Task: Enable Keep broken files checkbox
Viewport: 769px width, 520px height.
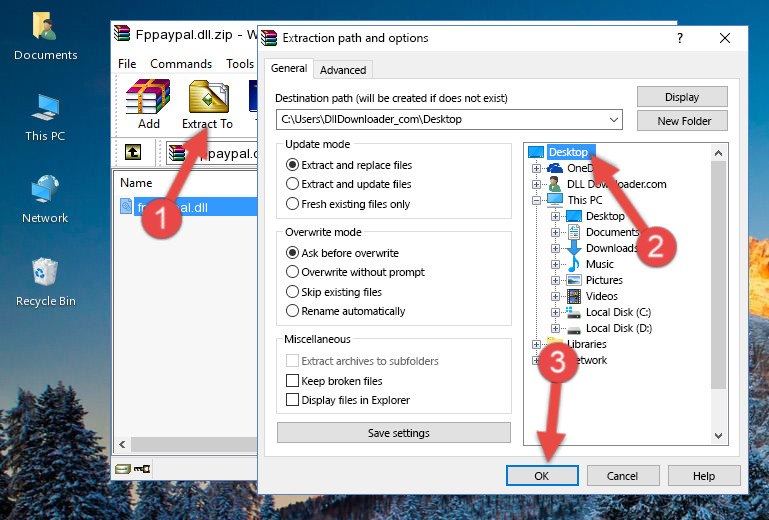Action: pos(292,381)
